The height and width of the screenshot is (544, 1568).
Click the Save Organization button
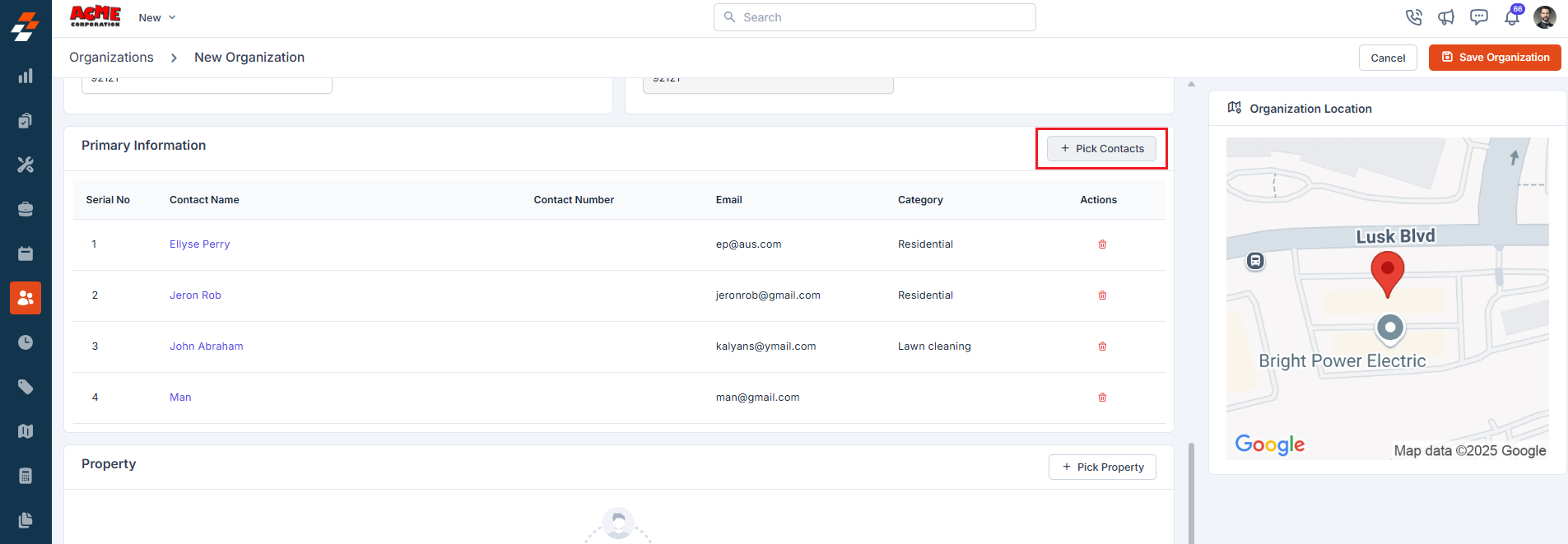click(1495, 58)
